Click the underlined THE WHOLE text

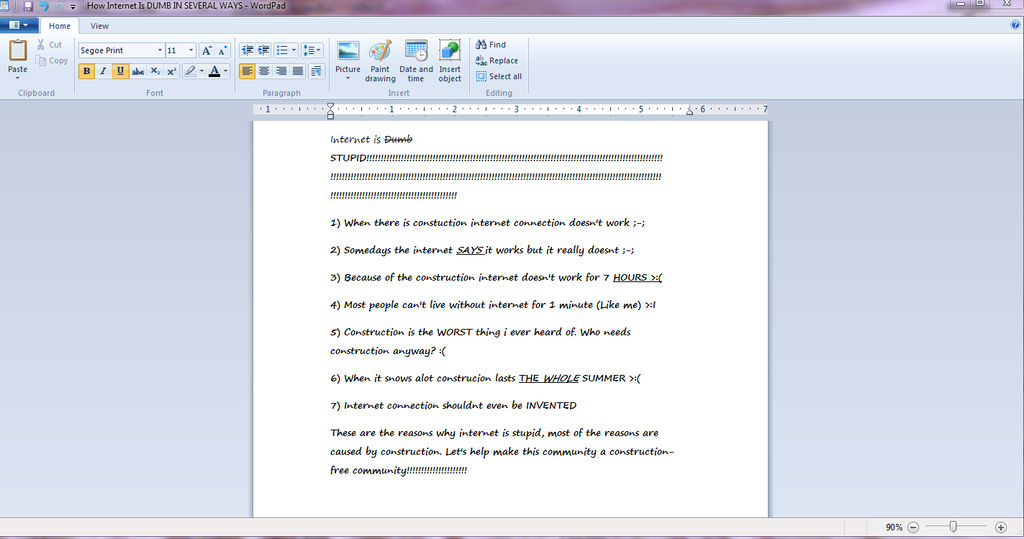pos(549,378)
